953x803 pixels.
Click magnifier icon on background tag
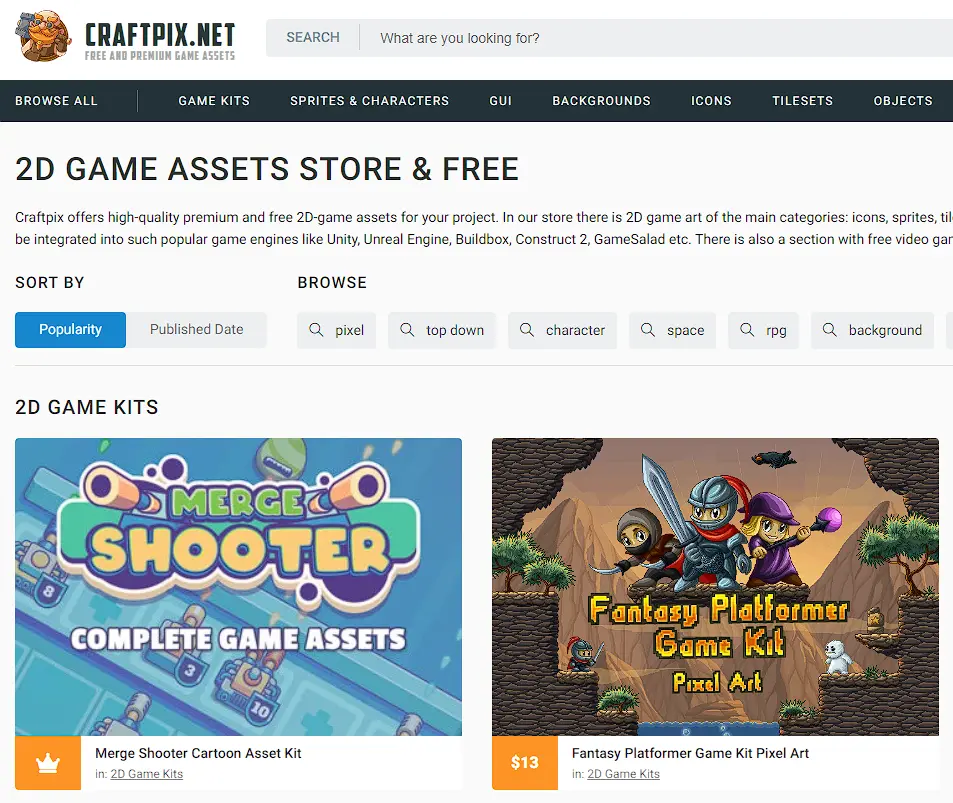[830, 330]
